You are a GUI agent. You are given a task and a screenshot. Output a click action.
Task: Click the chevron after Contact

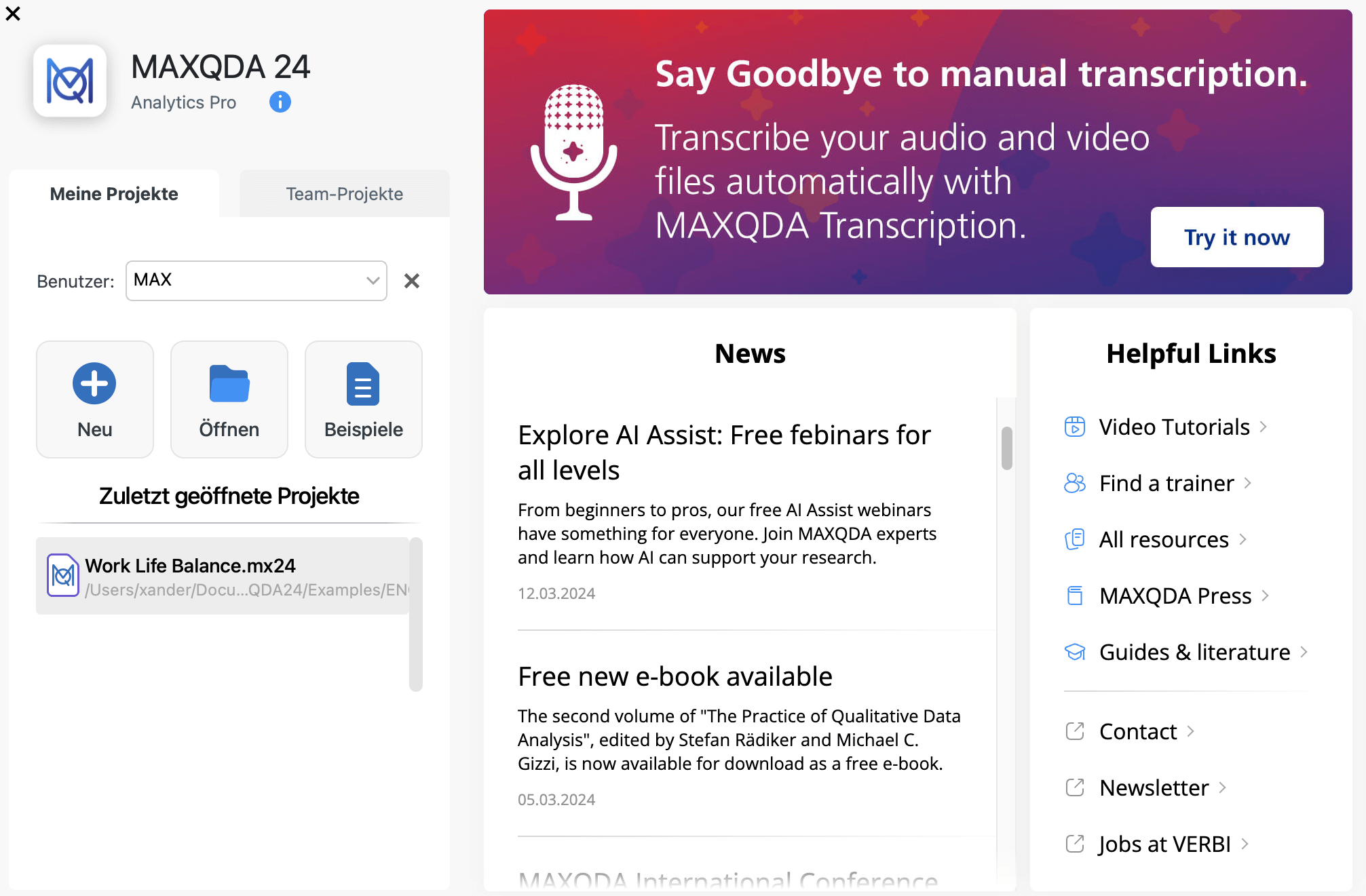click(1191, 731)
